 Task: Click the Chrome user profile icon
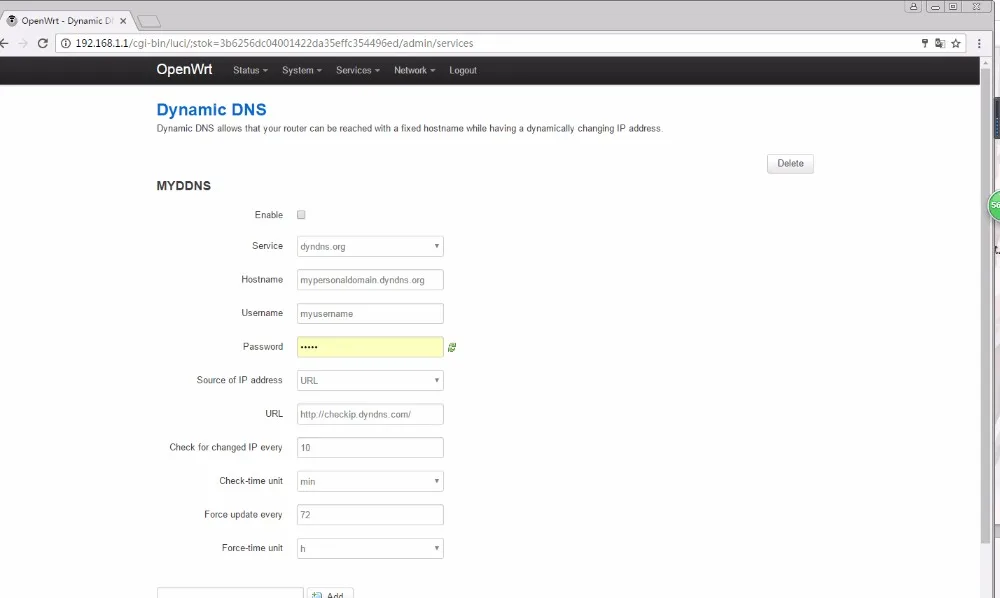pyautogui.click(x=913, y=6)
